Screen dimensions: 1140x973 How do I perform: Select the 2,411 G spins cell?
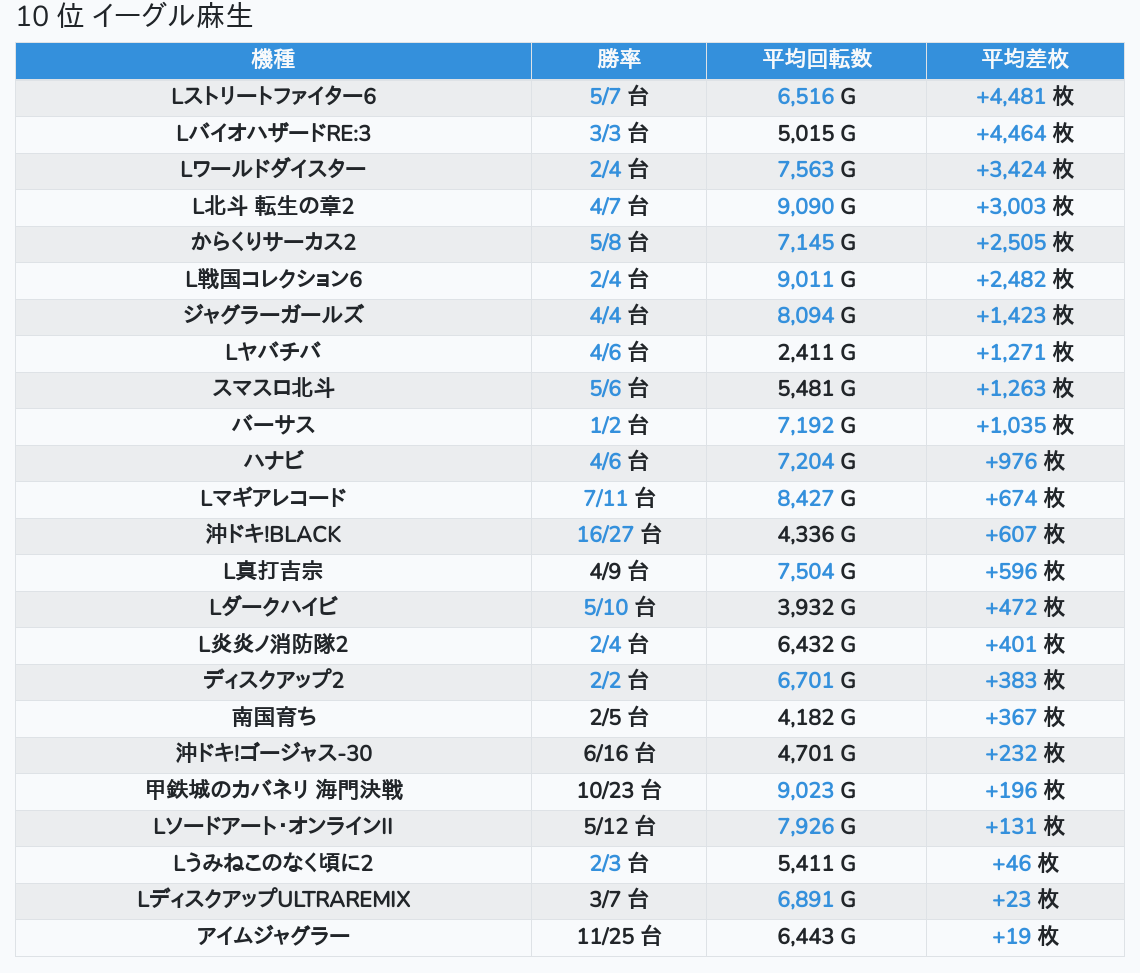(x=816, y=352)
